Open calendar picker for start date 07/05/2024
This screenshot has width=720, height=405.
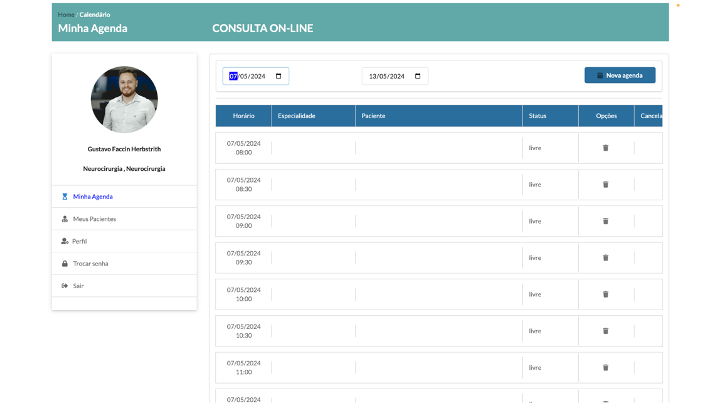click(279, 76)
